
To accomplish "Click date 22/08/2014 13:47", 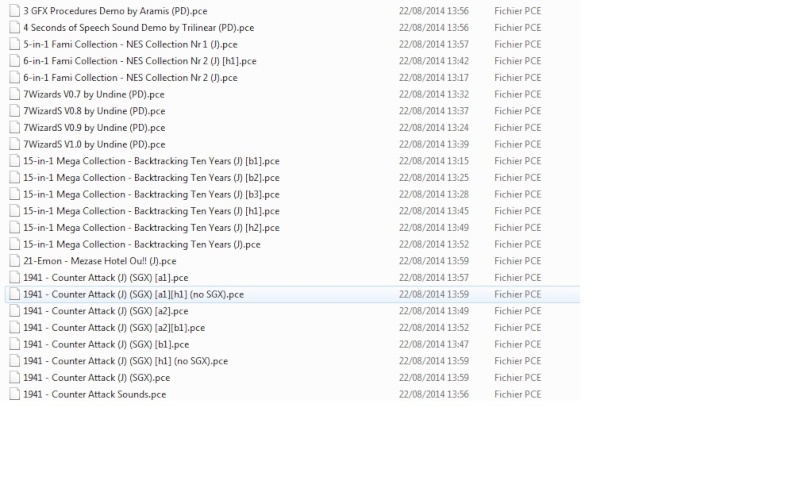I will coord(434,344).
